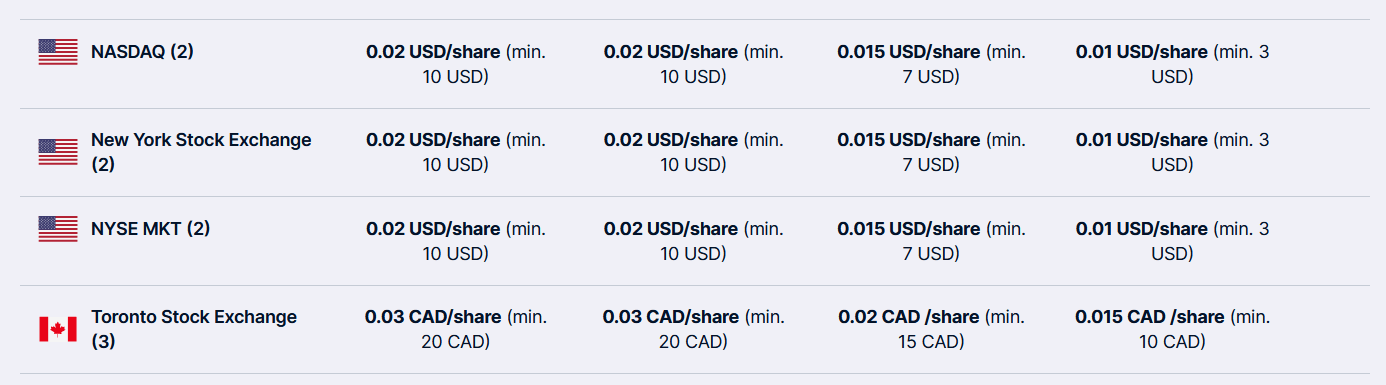Viewport: 1386px width, 385px height.
Task: Click New York Stock Exchange second 0.02 USD/share cell
Action: click(693, 152)
